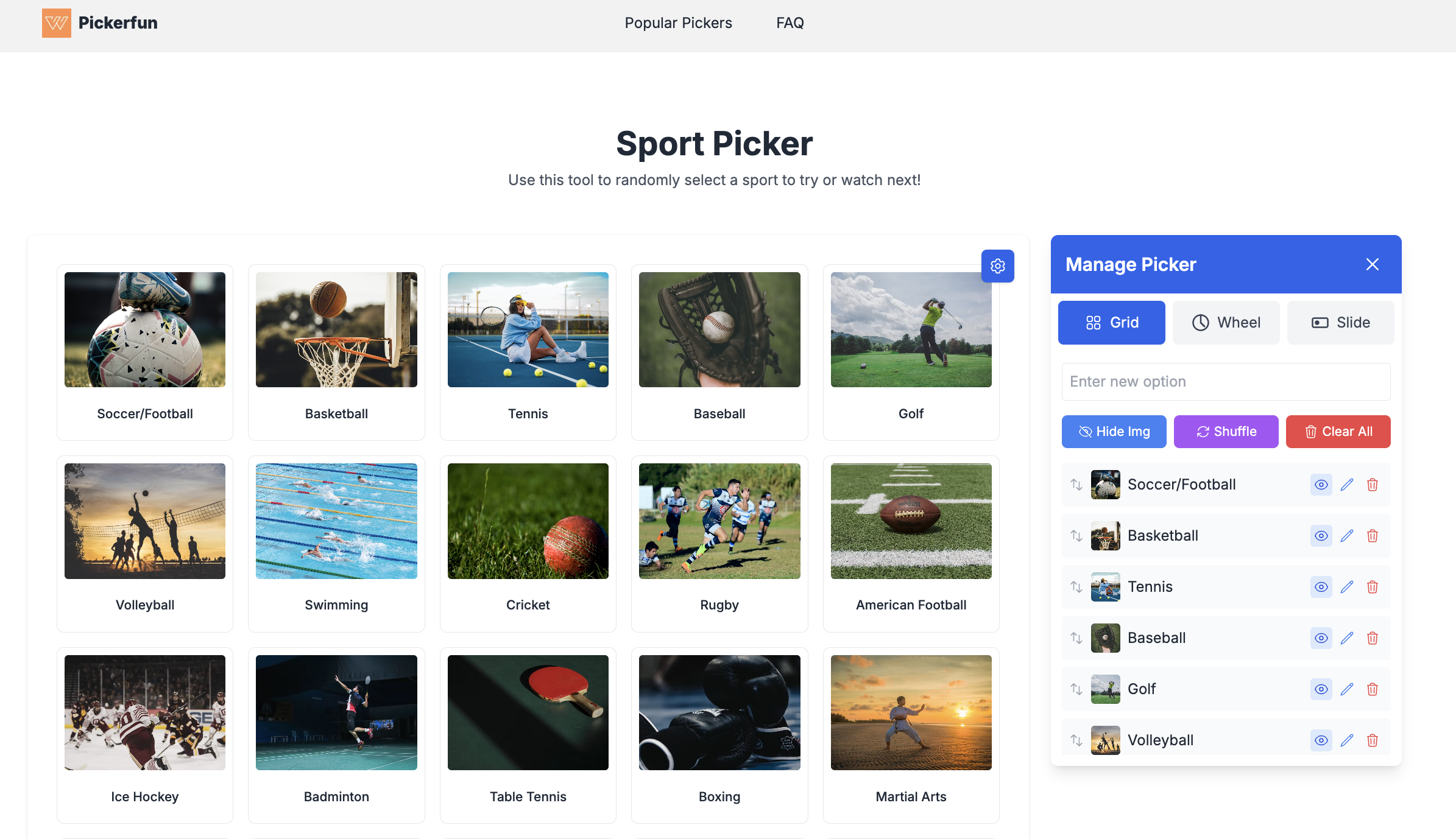1456x839 pixels.
Task: Select the Wheel view clock icon
Action: coord(1201,322)
